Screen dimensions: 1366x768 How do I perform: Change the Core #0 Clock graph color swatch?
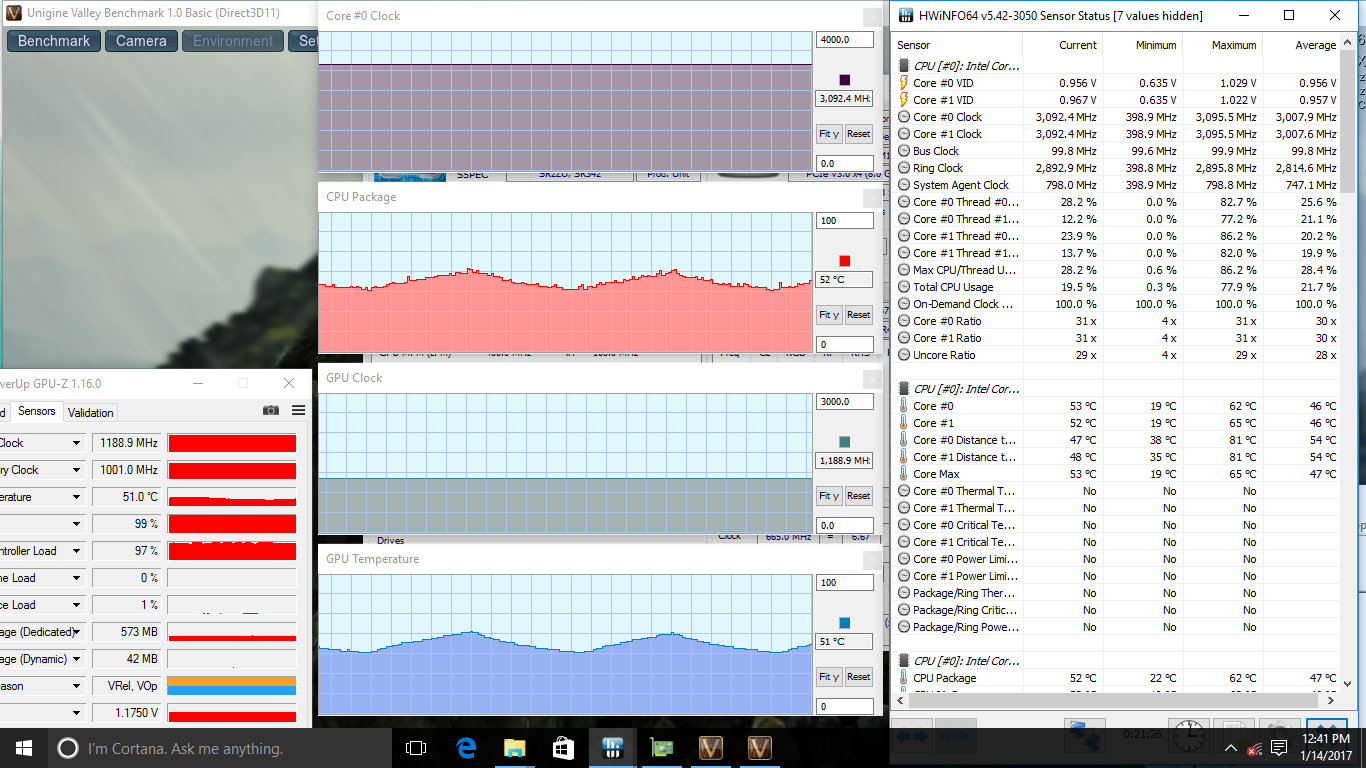click(845, 79)
